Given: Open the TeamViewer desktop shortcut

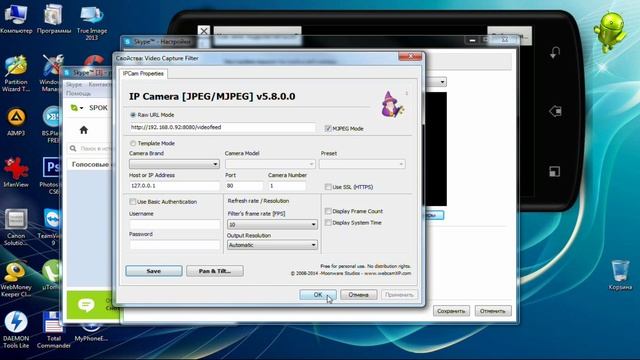Looking at the screenshot, I should 52,227.
